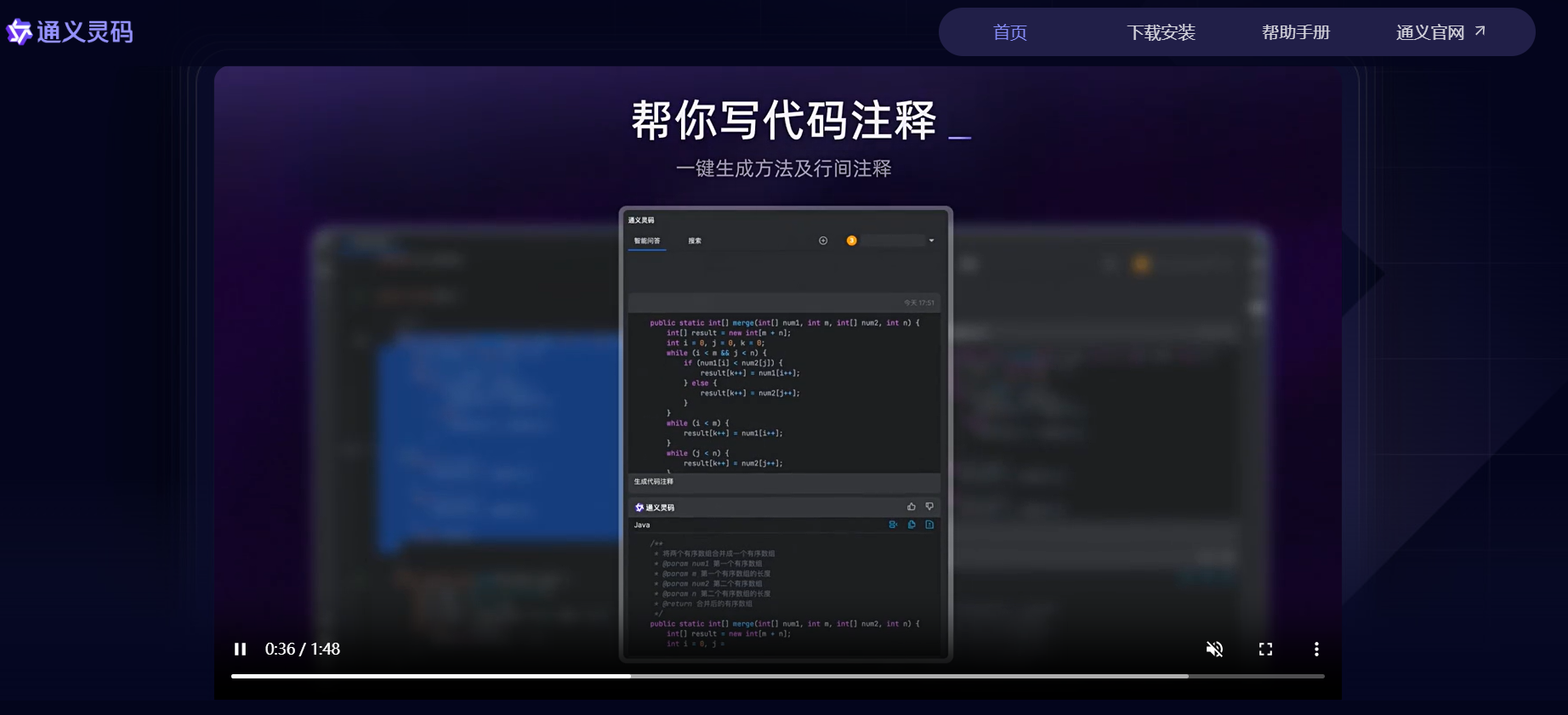Screen dimensions: 1568x715
Task: Click the 帮你写代码注释 headline
Action: [784, 120]
